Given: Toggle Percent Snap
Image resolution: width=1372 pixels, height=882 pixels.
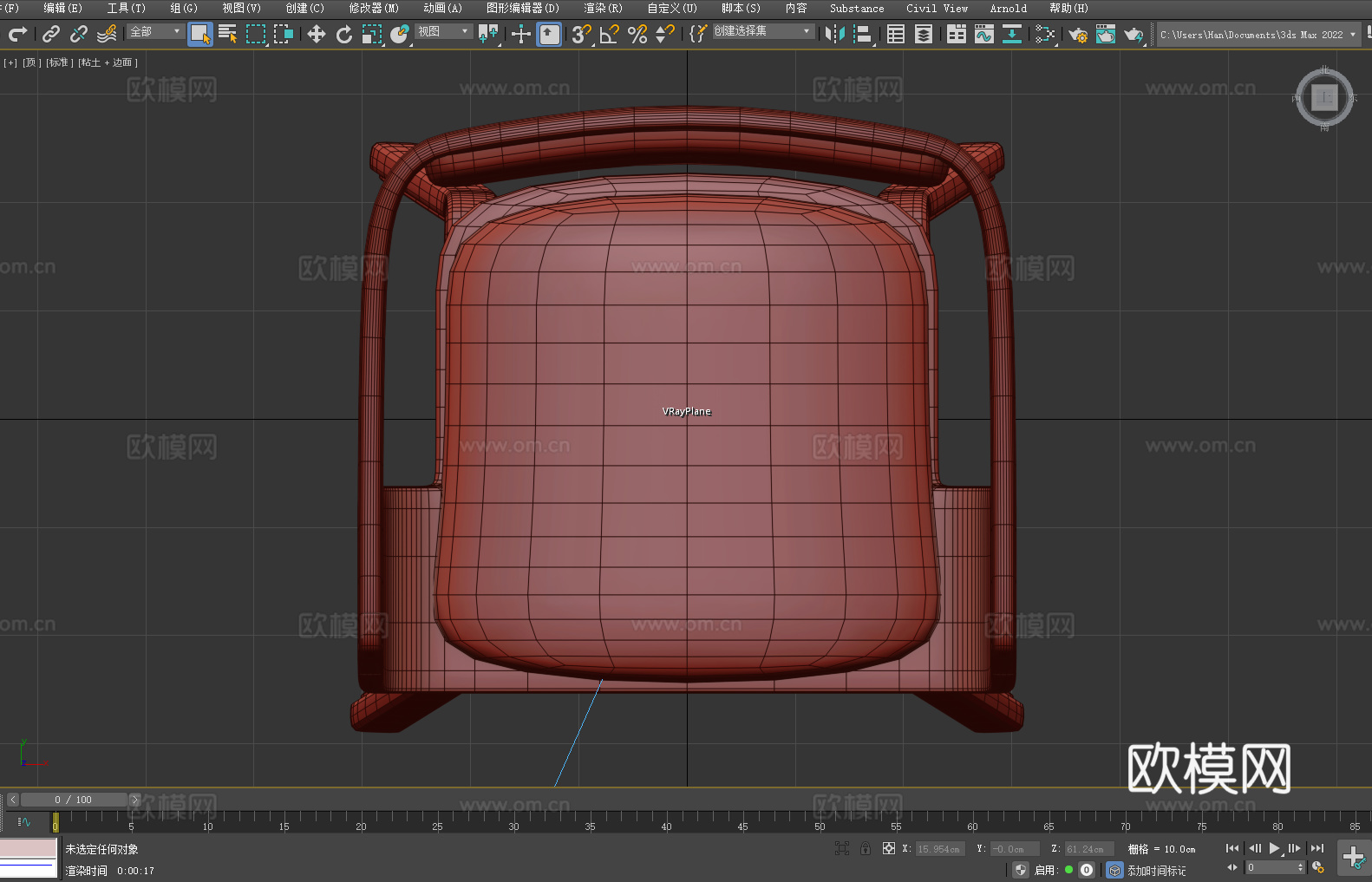Looking at the screenshot, I should pyautogui.click(x=637, y=34).
